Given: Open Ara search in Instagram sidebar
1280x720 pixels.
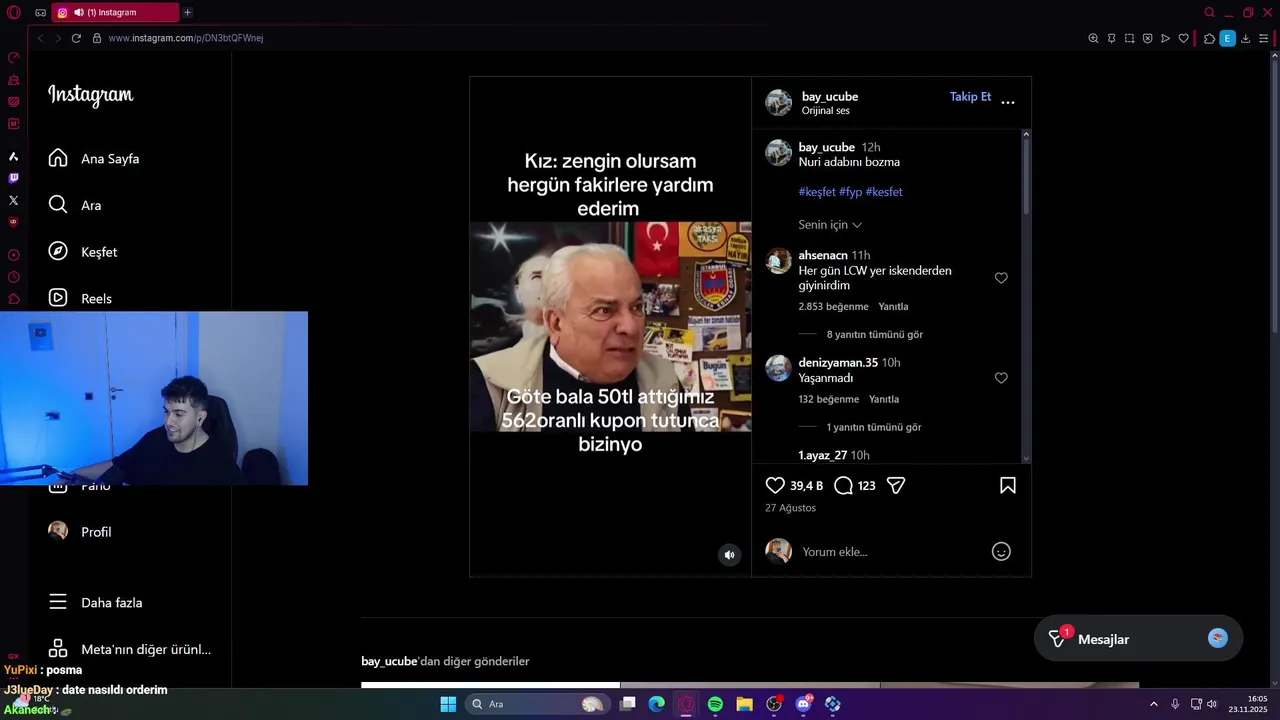Looking at the screenshot, I should coord(75,205).
